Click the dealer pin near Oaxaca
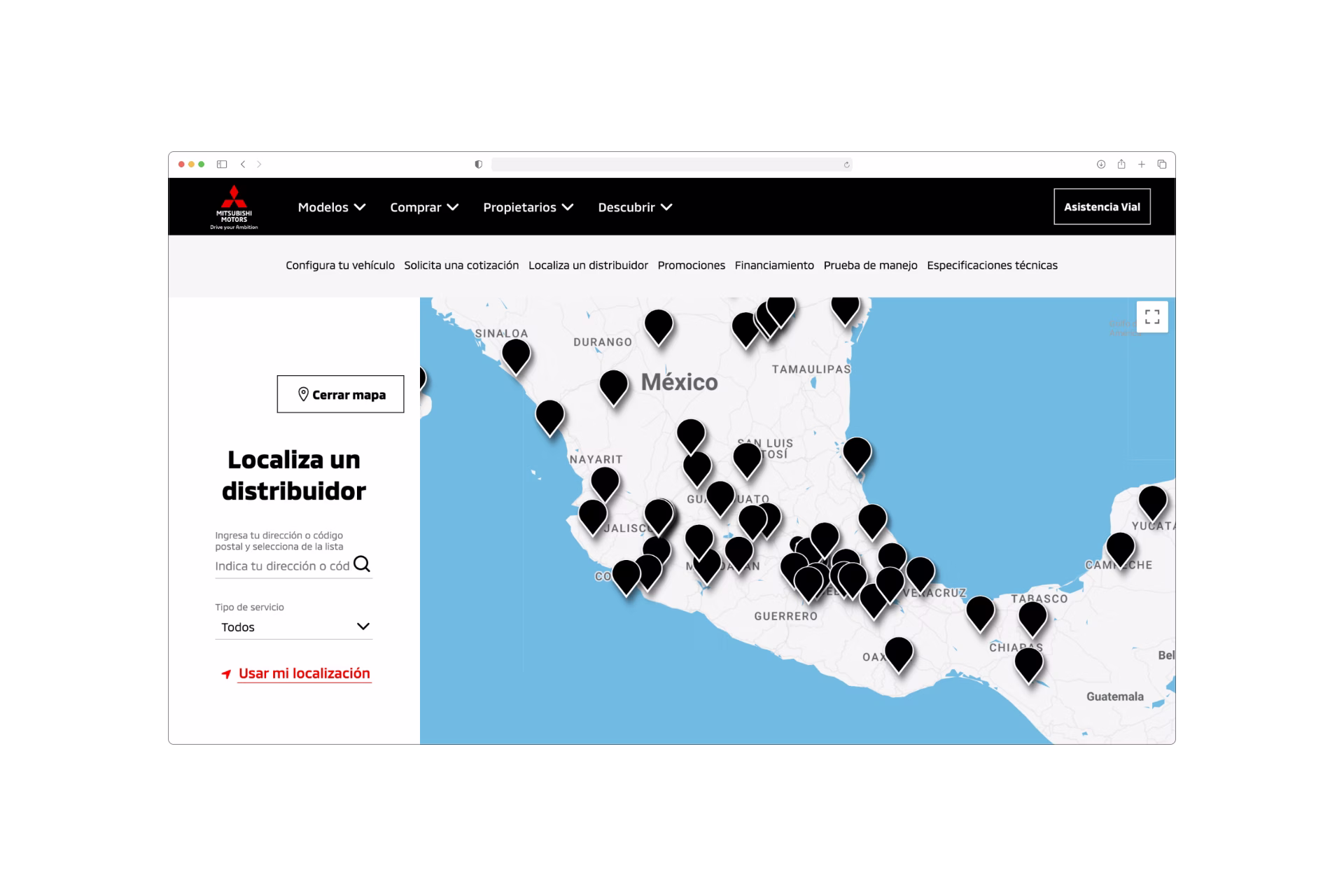This screenshot has width=1344, height=896. (x=898, y=651)
